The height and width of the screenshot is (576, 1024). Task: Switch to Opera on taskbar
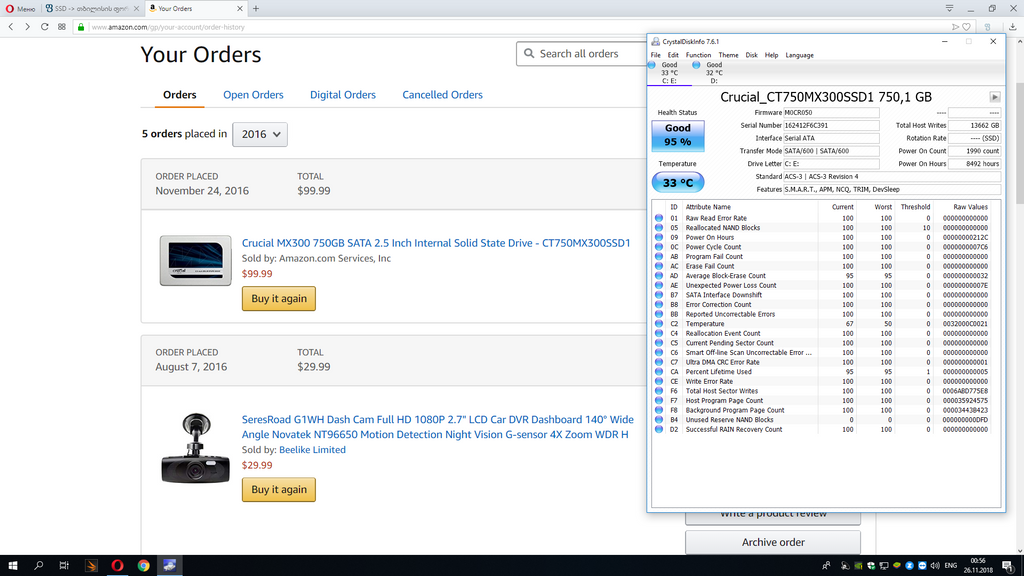click(118, 566)
